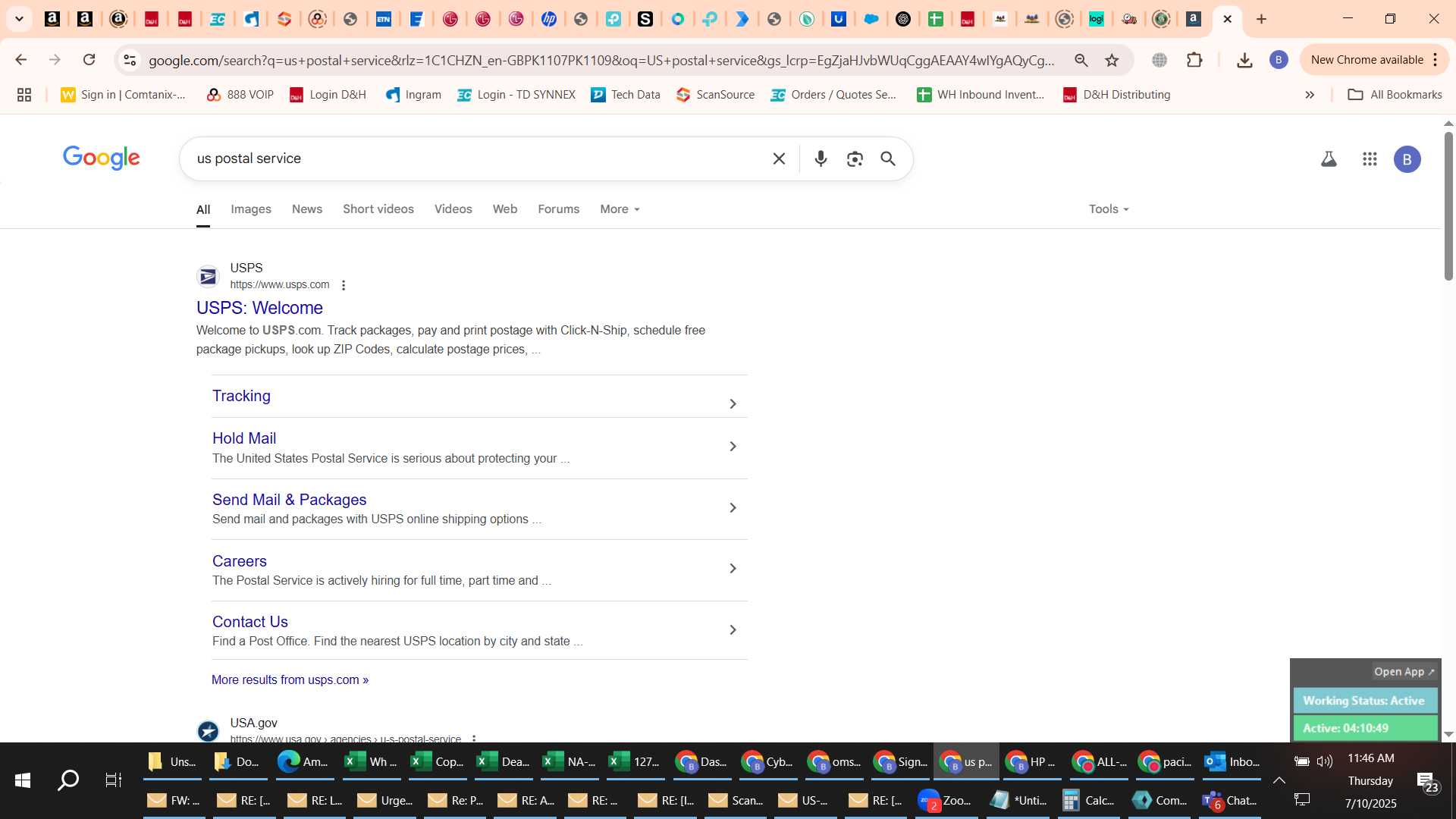Open the bookmarks apps grid icon
Viewport: 1456px width, 819px height.
[24, 95]
